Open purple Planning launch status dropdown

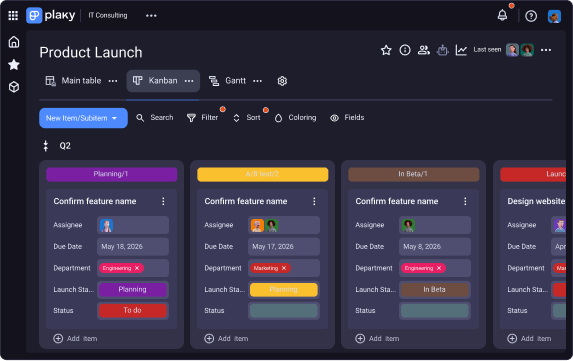[x=133, y=290]
